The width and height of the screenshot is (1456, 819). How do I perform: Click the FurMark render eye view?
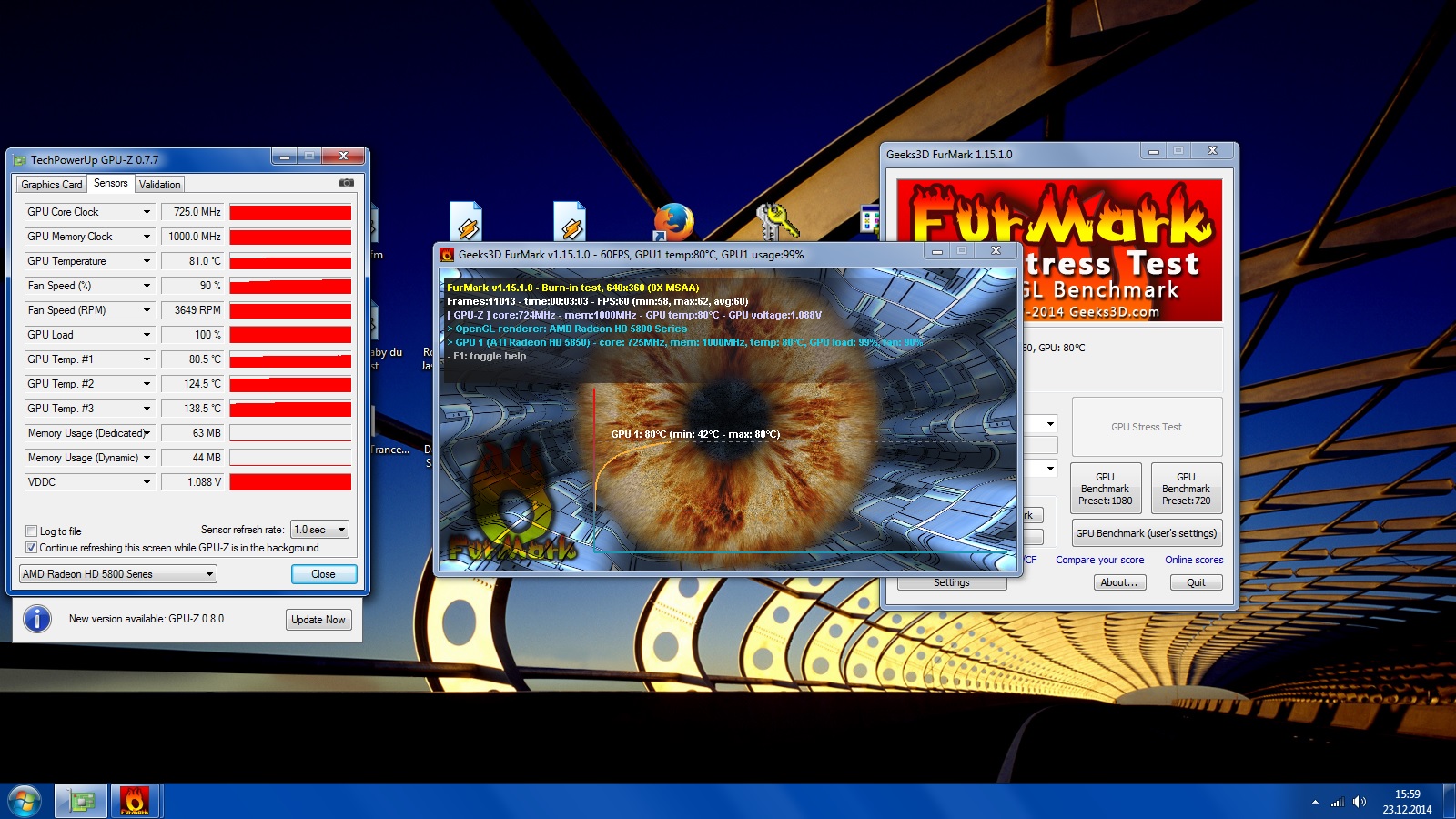coord(727,420)
